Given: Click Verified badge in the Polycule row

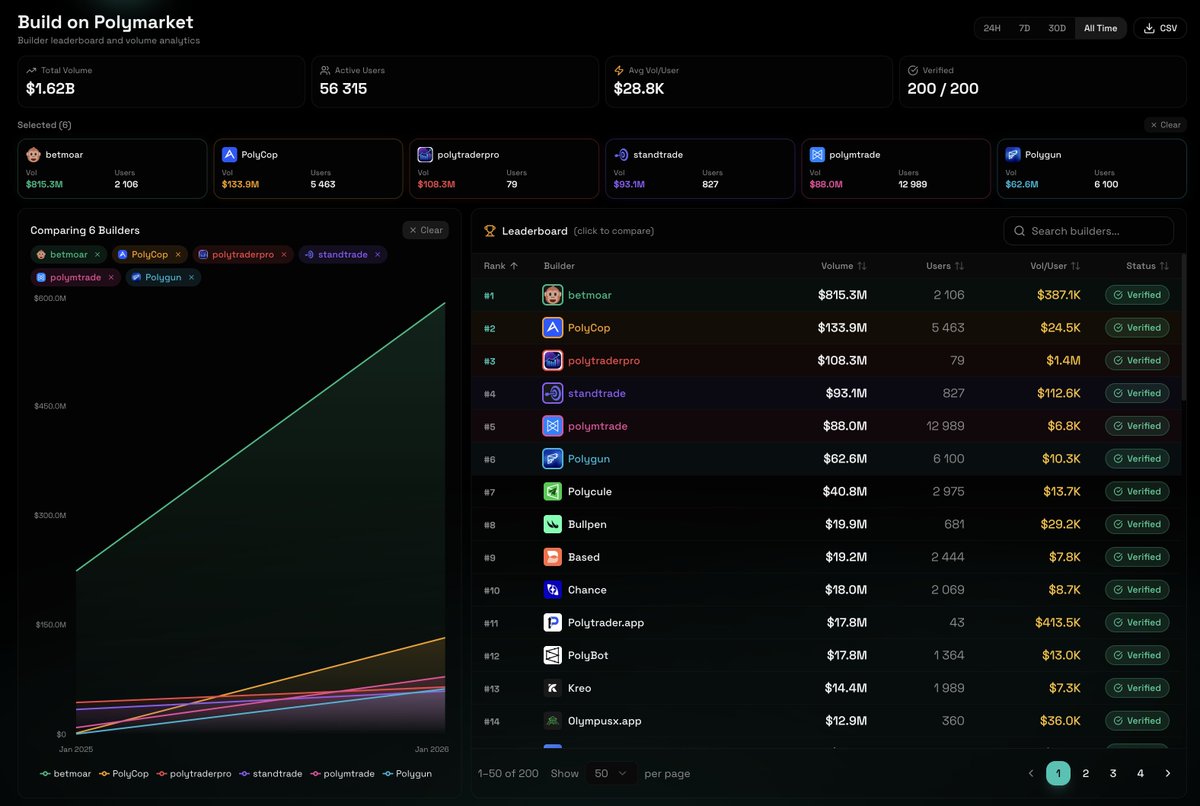Looking at the screenshot, I should click(x=1137, y=492).
